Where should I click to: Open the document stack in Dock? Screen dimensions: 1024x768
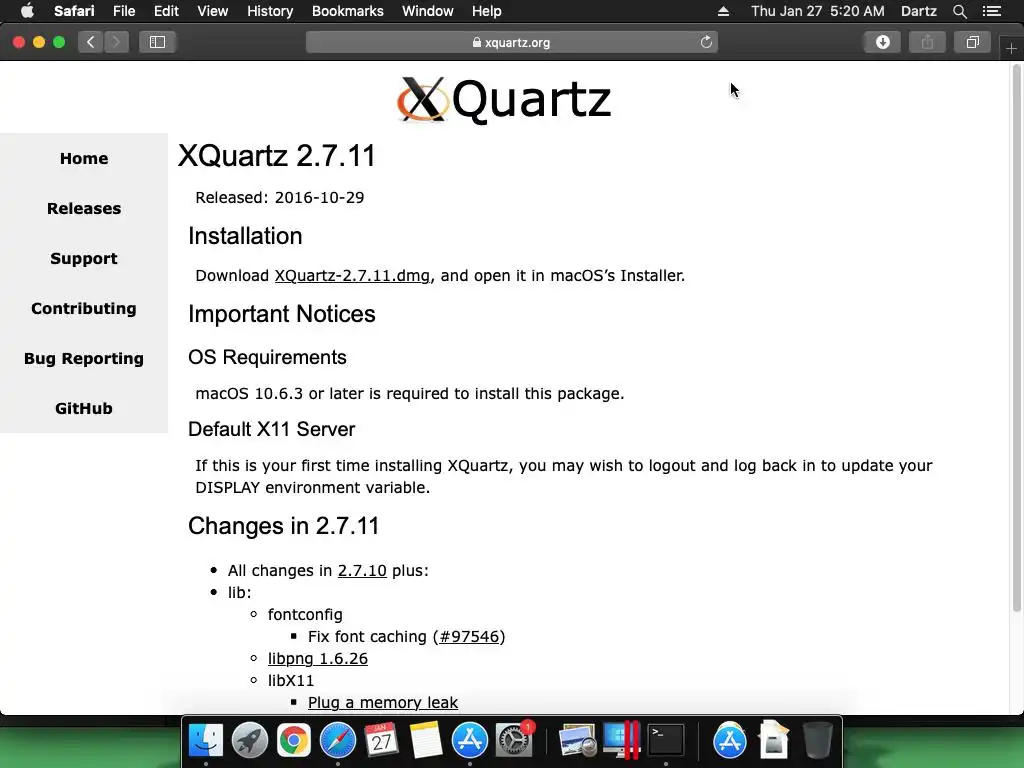(773, 739)
